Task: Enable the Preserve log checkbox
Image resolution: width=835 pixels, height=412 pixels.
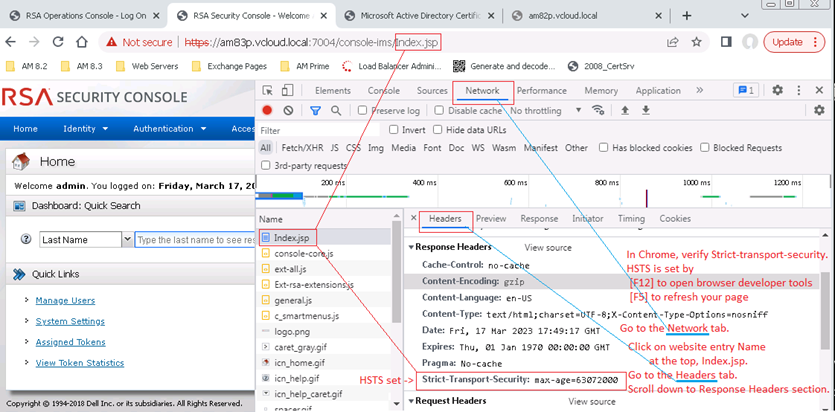Action: tap(363, 110)
